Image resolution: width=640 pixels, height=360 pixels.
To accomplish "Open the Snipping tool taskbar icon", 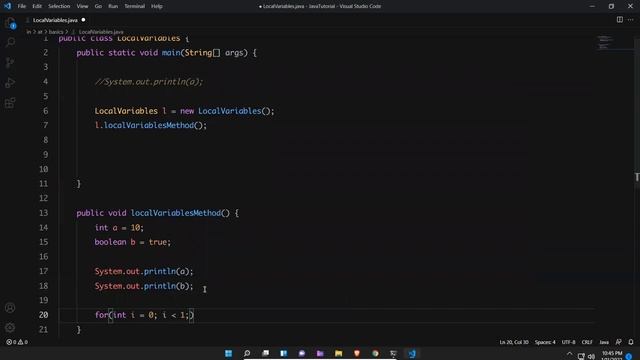I will coord(393,353).
